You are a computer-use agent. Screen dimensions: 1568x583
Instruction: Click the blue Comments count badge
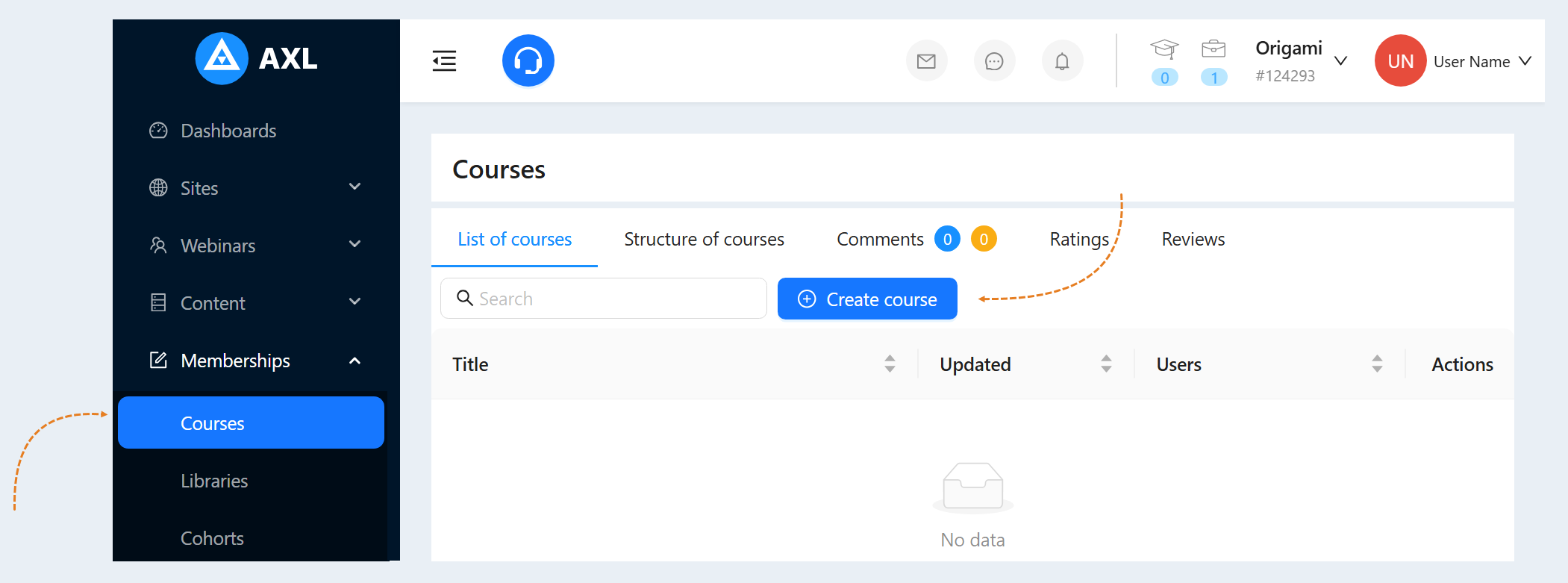click(x=947, y=239)
